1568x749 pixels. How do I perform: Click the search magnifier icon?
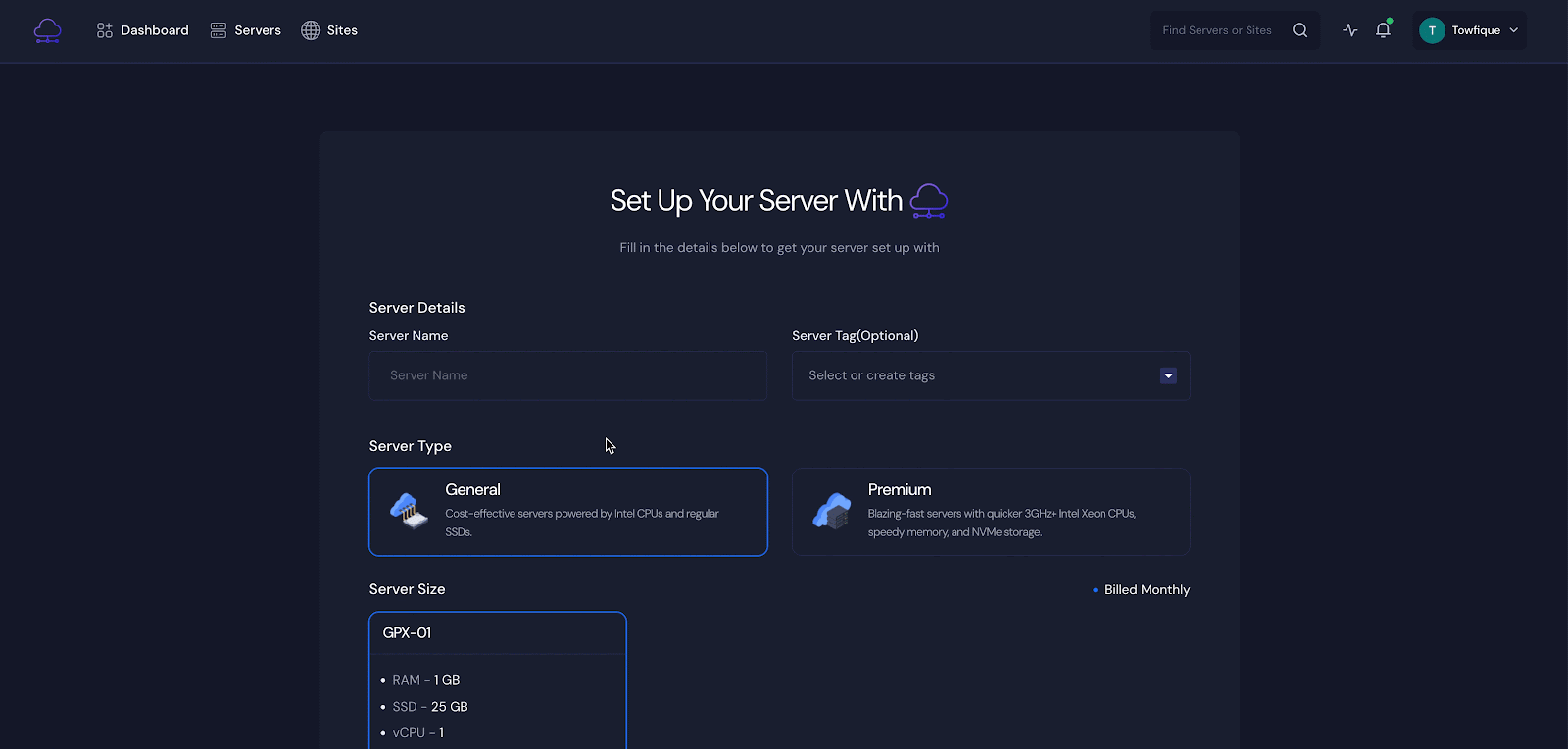[x=1299, y=30]
